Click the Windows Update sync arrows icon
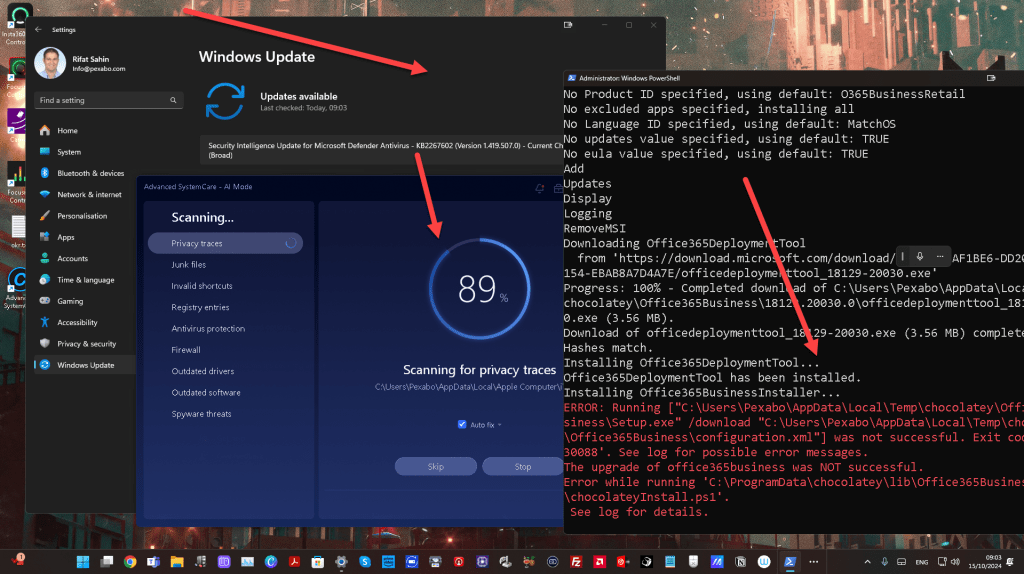The image size is (1024, 574). tap(225, 101)
